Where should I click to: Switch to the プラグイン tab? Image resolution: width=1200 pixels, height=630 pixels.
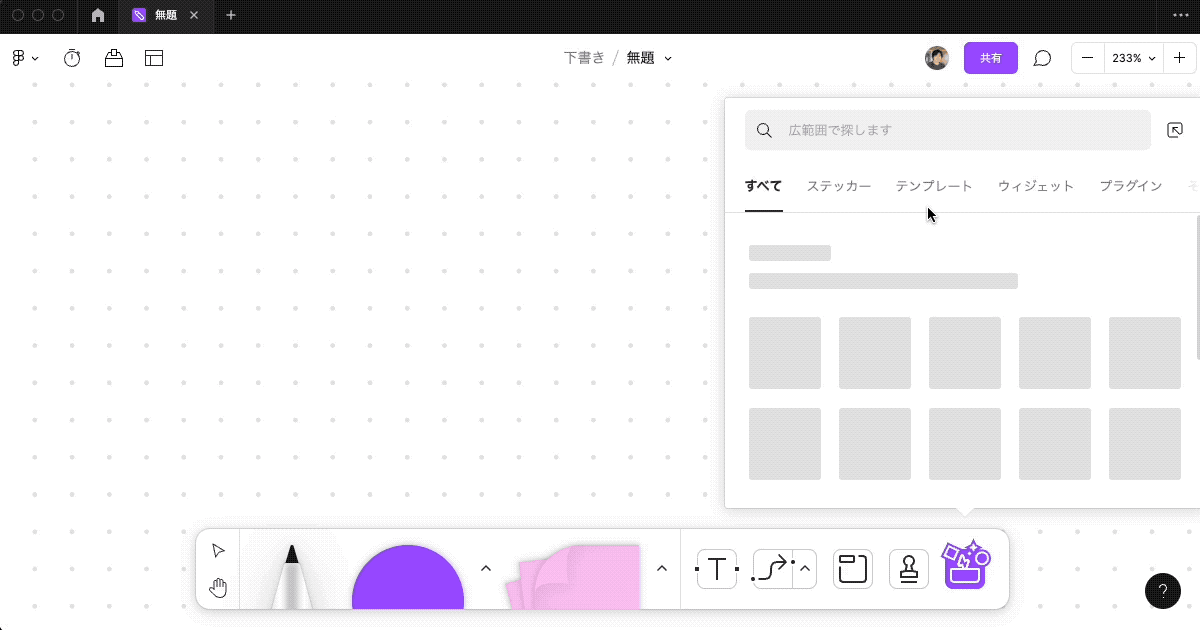(x=1131, y=186)
